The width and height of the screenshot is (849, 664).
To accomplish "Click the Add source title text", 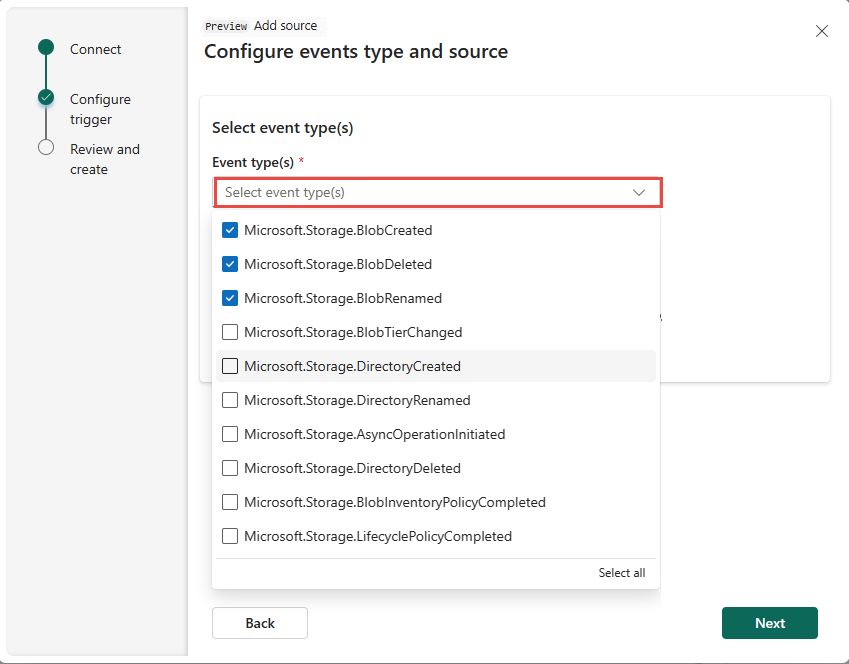I will coord(285,25).
